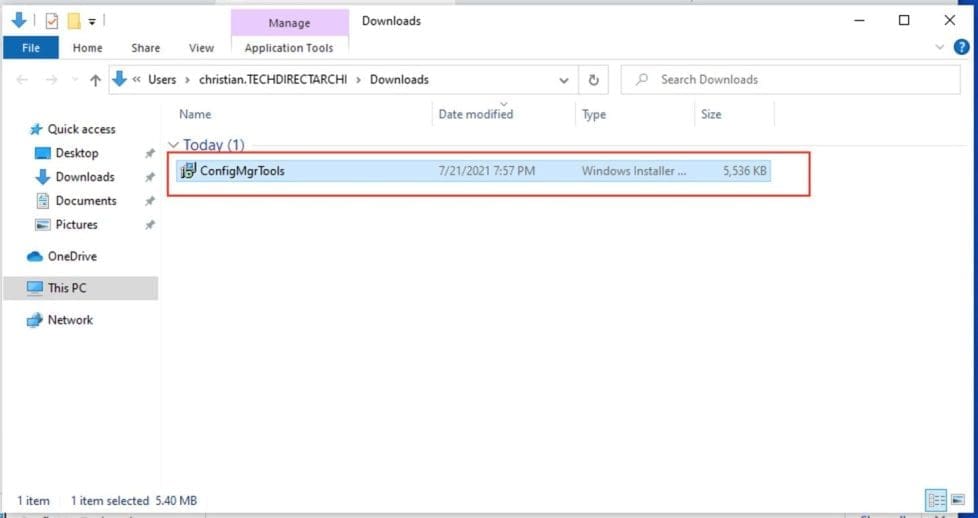Open Customize Quick Access Toolbar dropdown
Viewport: 978px width, 518px height.
coord(92,21)
